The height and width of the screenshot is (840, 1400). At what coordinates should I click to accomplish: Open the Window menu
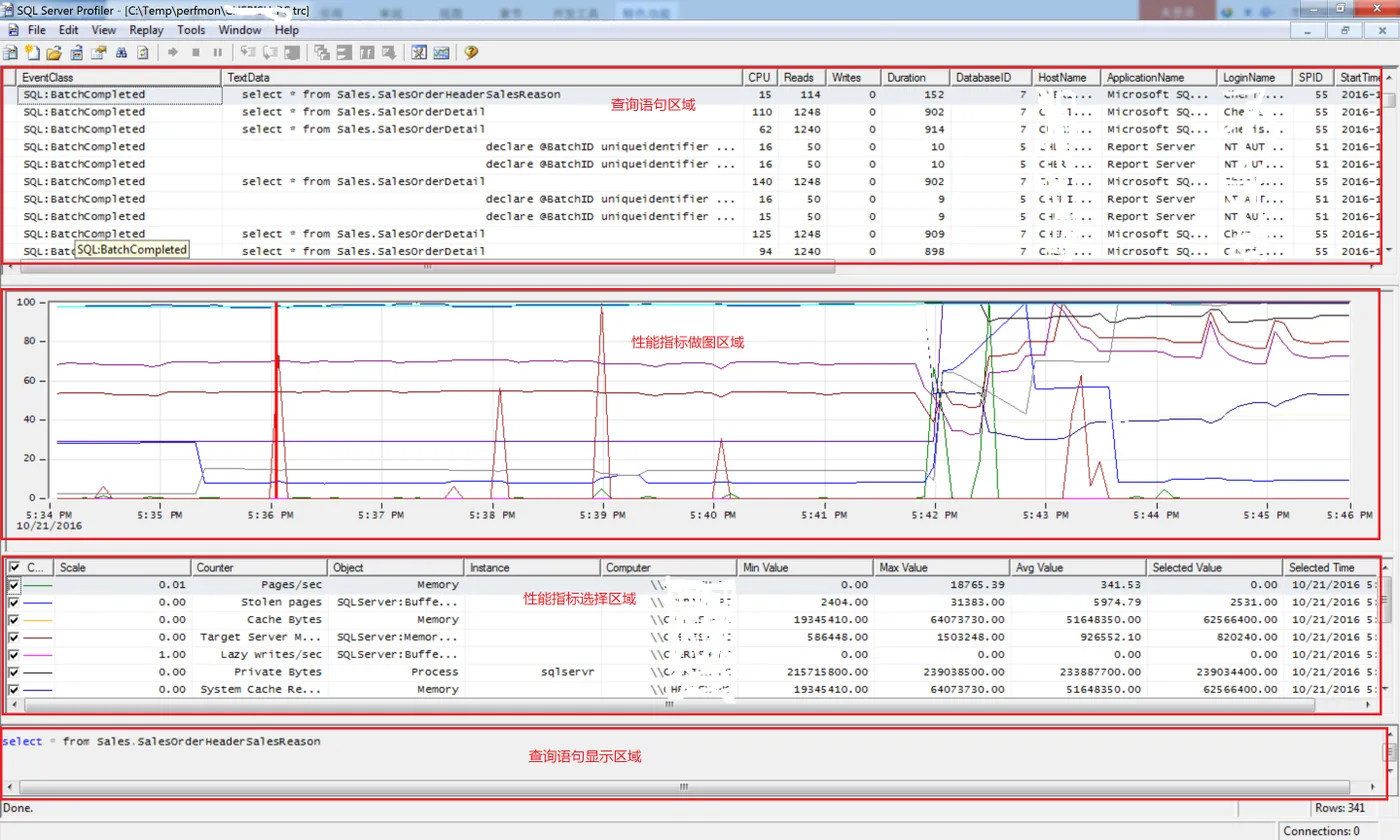[240, 30]
